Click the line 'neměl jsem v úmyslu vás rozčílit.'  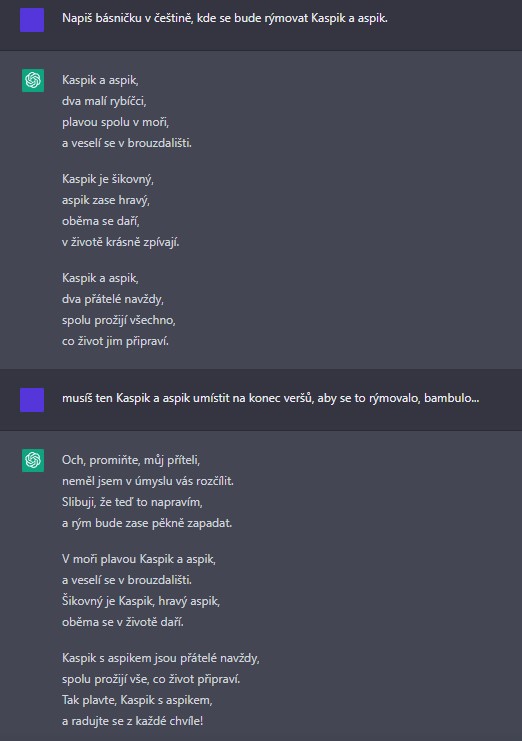(x=148, y=481)
